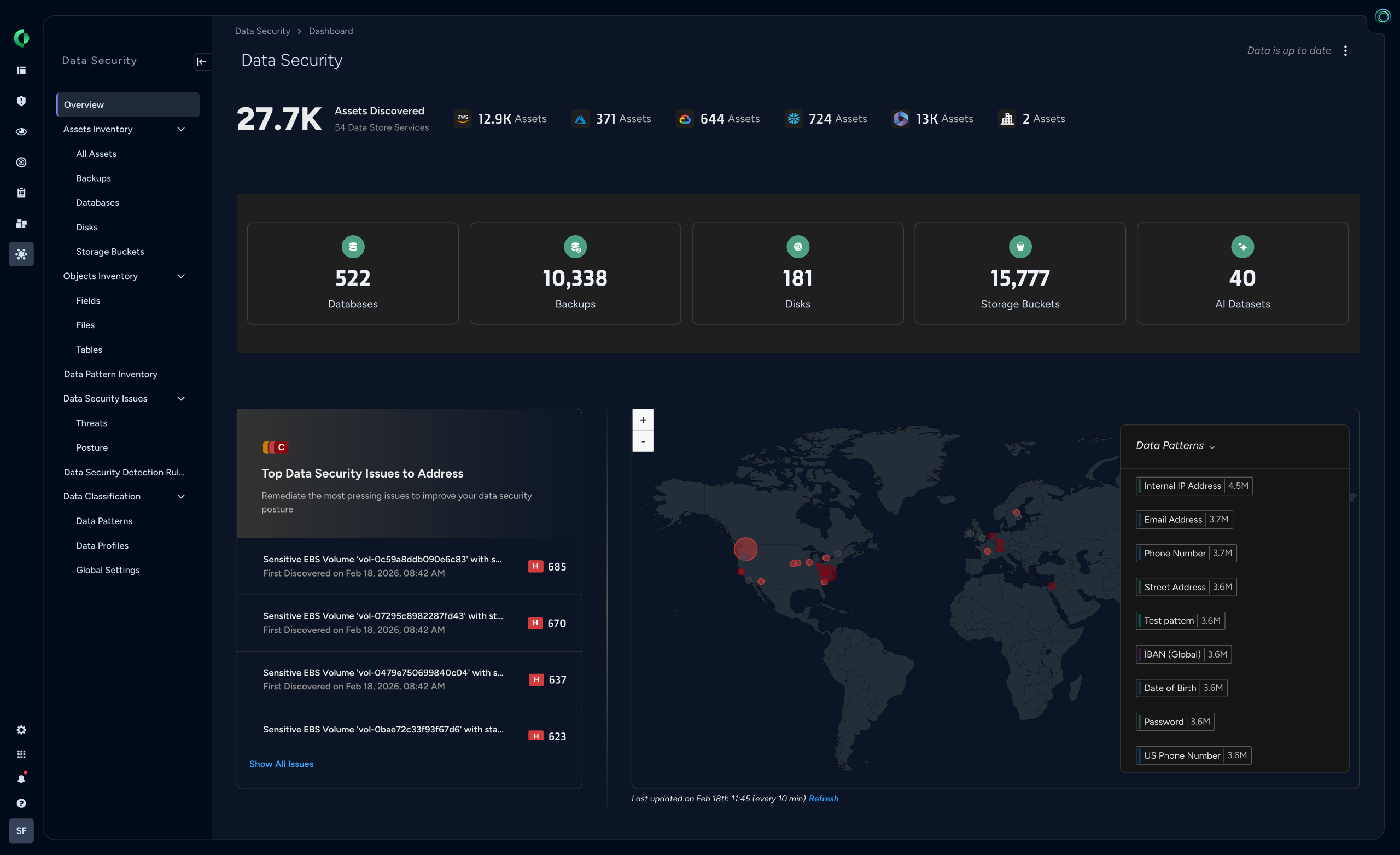Collapse the Data Security sidebar panel
This screenshot has height=855, width=1400.
(x=202, y=61)
